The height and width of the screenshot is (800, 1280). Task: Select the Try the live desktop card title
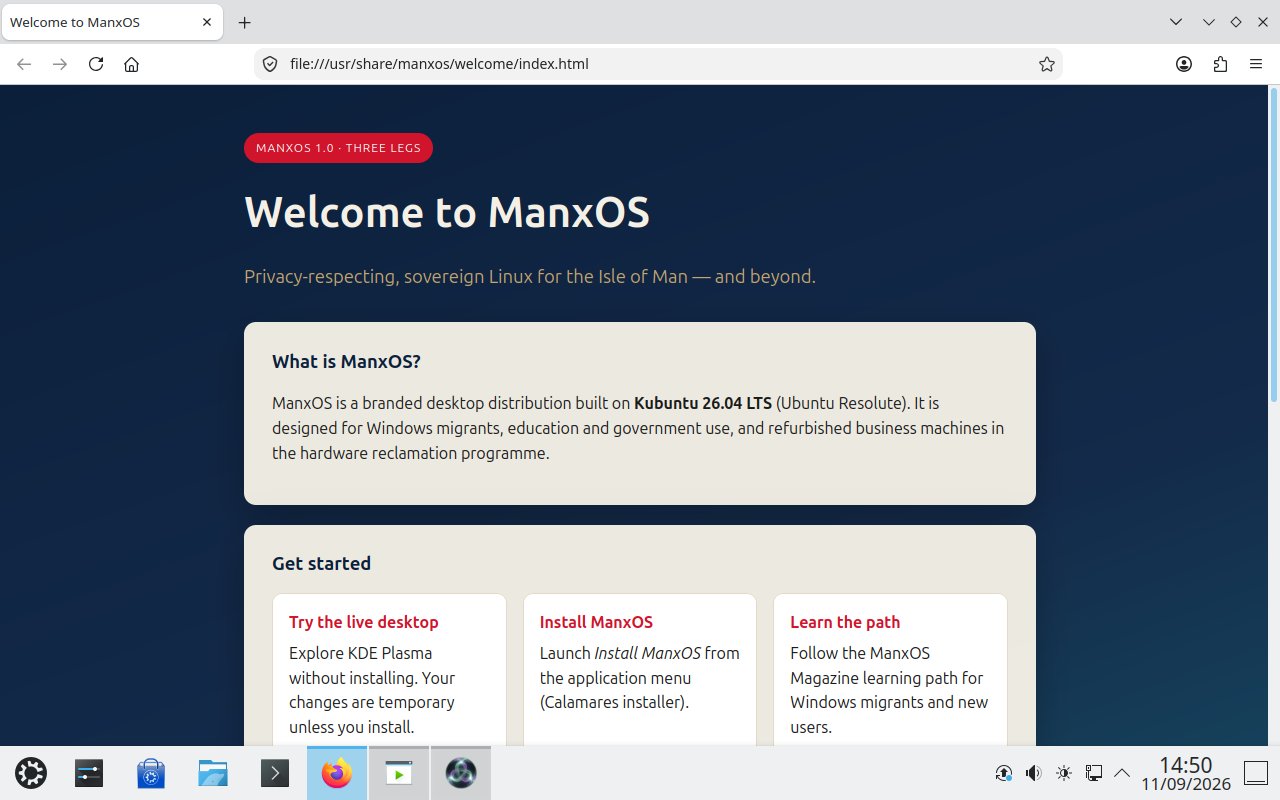pyautogui.click(x=364, y=622)
